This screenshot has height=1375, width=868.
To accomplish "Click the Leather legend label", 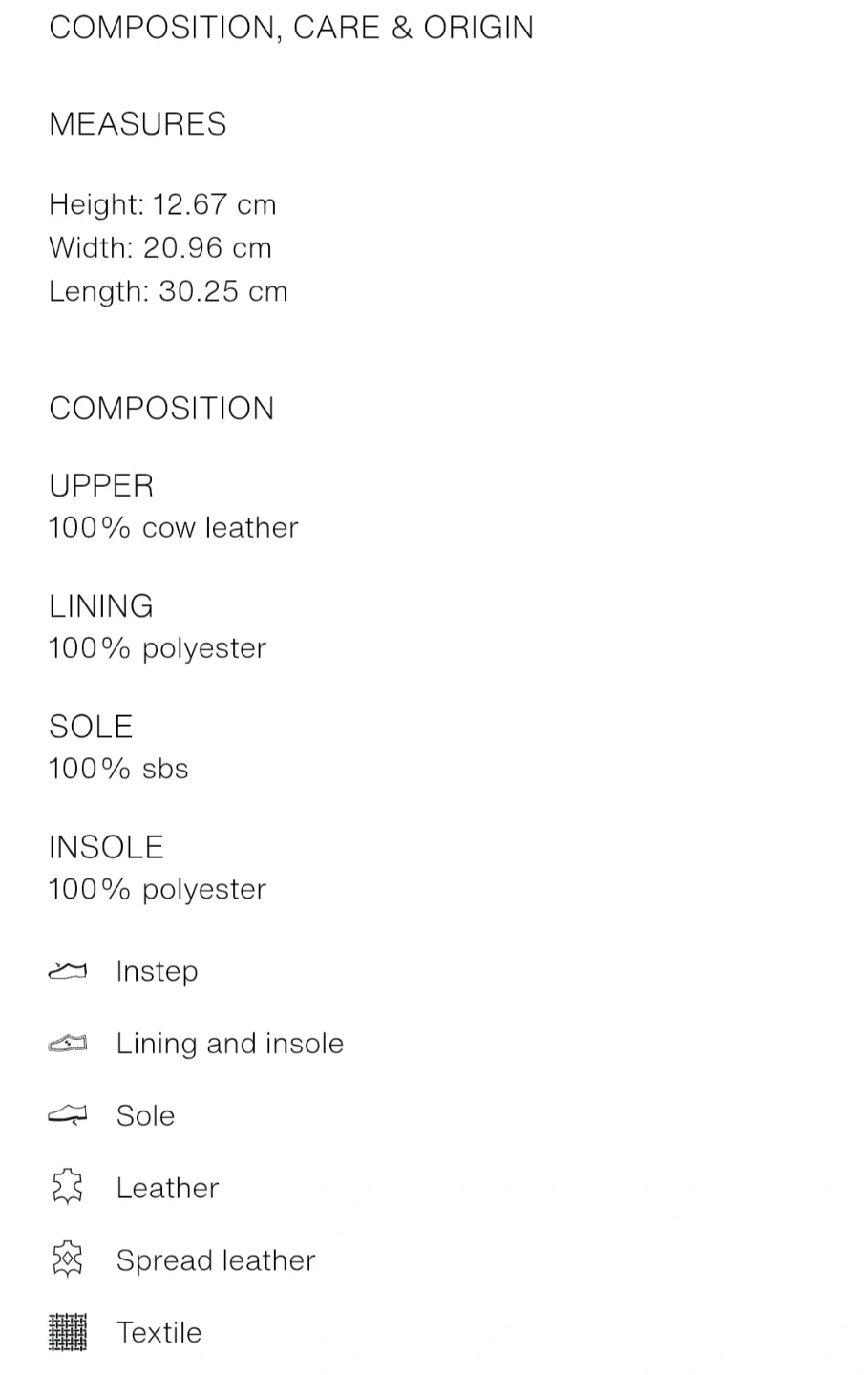I will tap(167, 1188).
